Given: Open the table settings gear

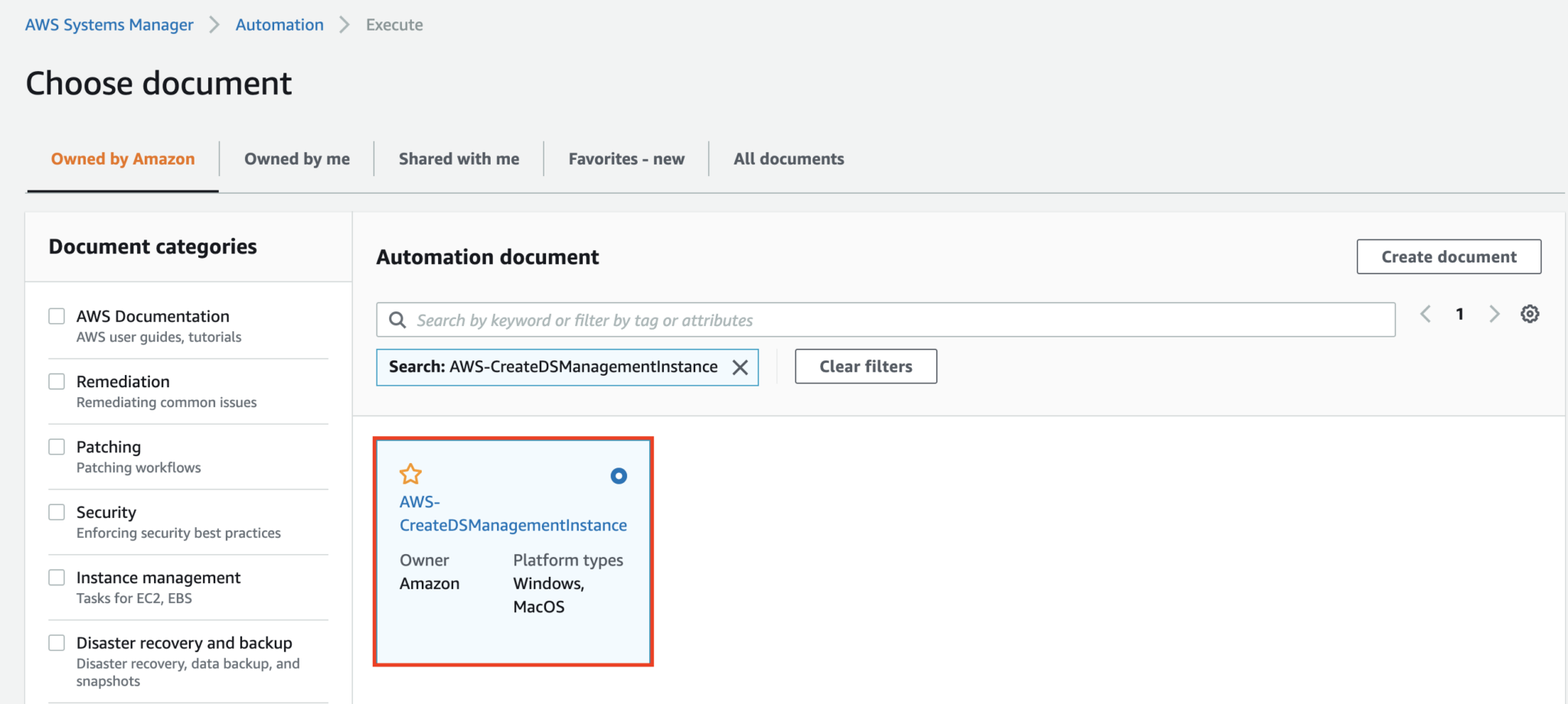Looking at the screenshot, I should pyautogui.click(x=1529, y=314).
